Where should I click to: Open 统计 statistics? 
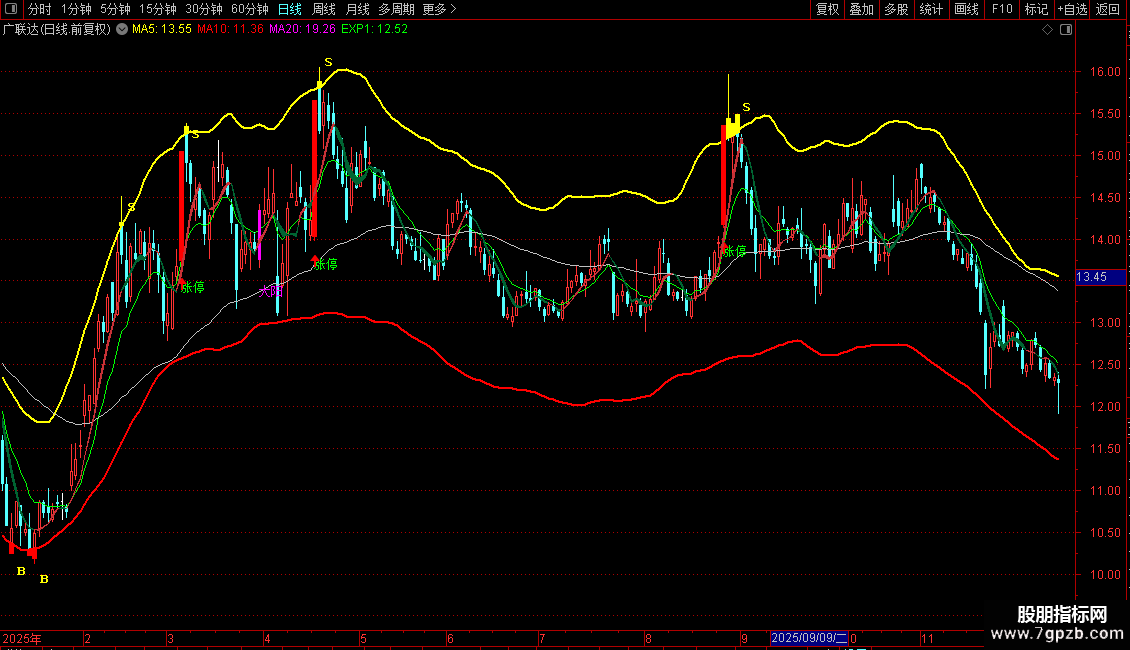pos(930,9)
